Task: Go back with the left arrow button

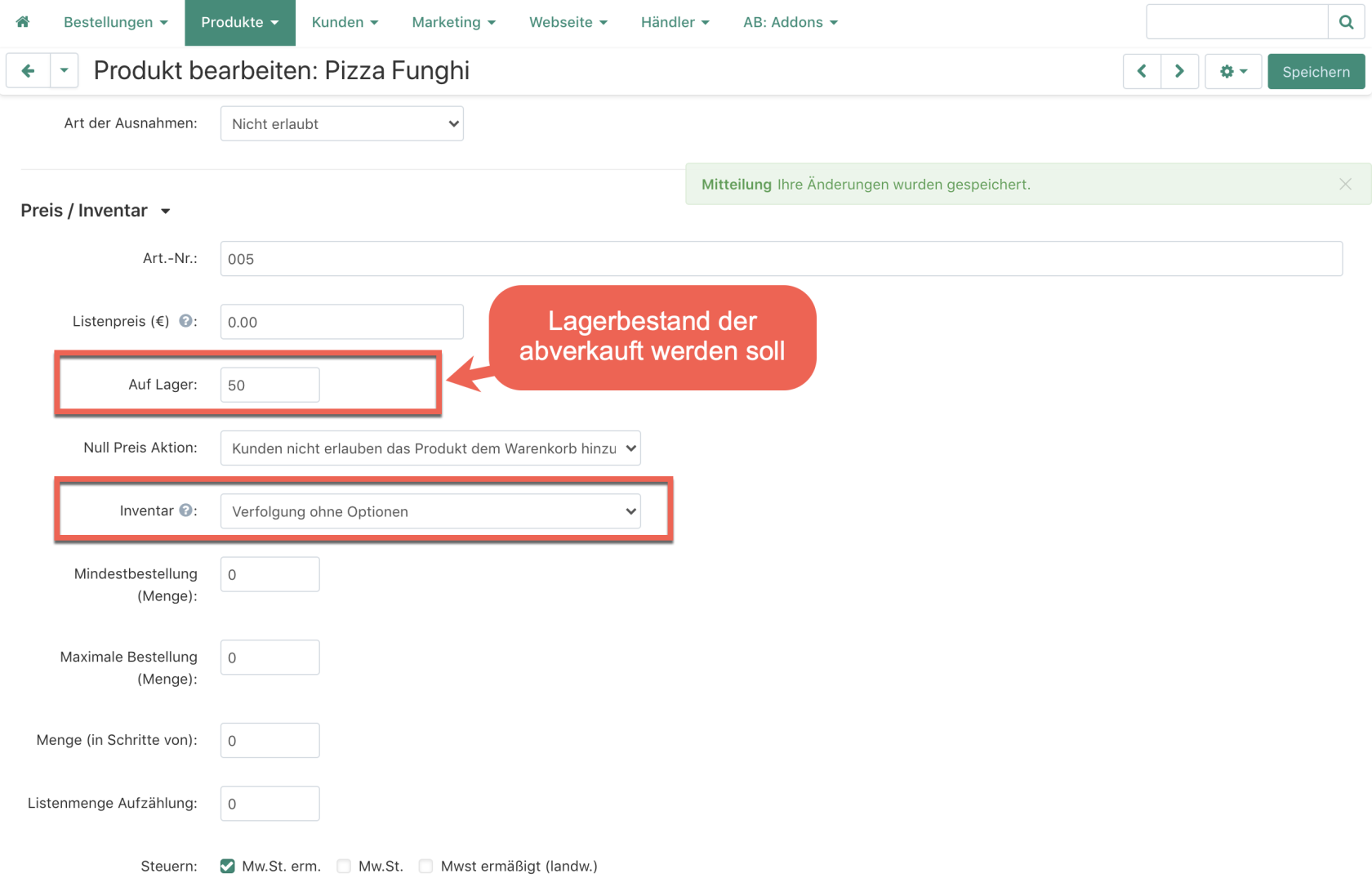Action: click(28, 71)
